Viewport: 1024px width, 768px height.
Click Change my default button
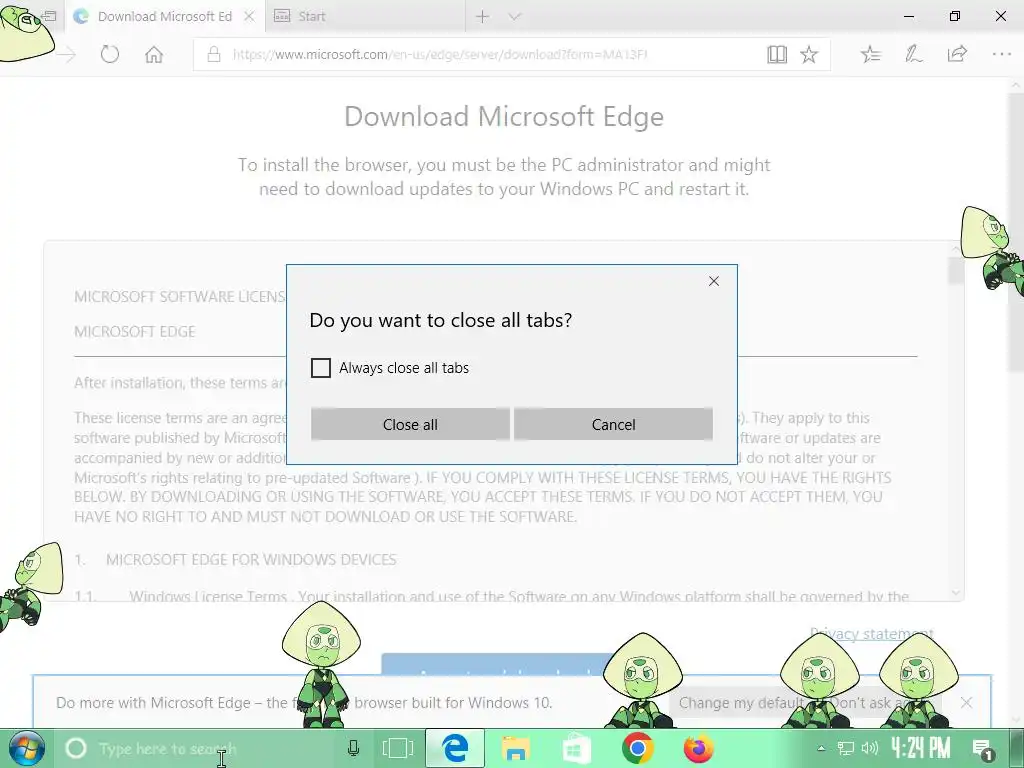tap(742, 703)
